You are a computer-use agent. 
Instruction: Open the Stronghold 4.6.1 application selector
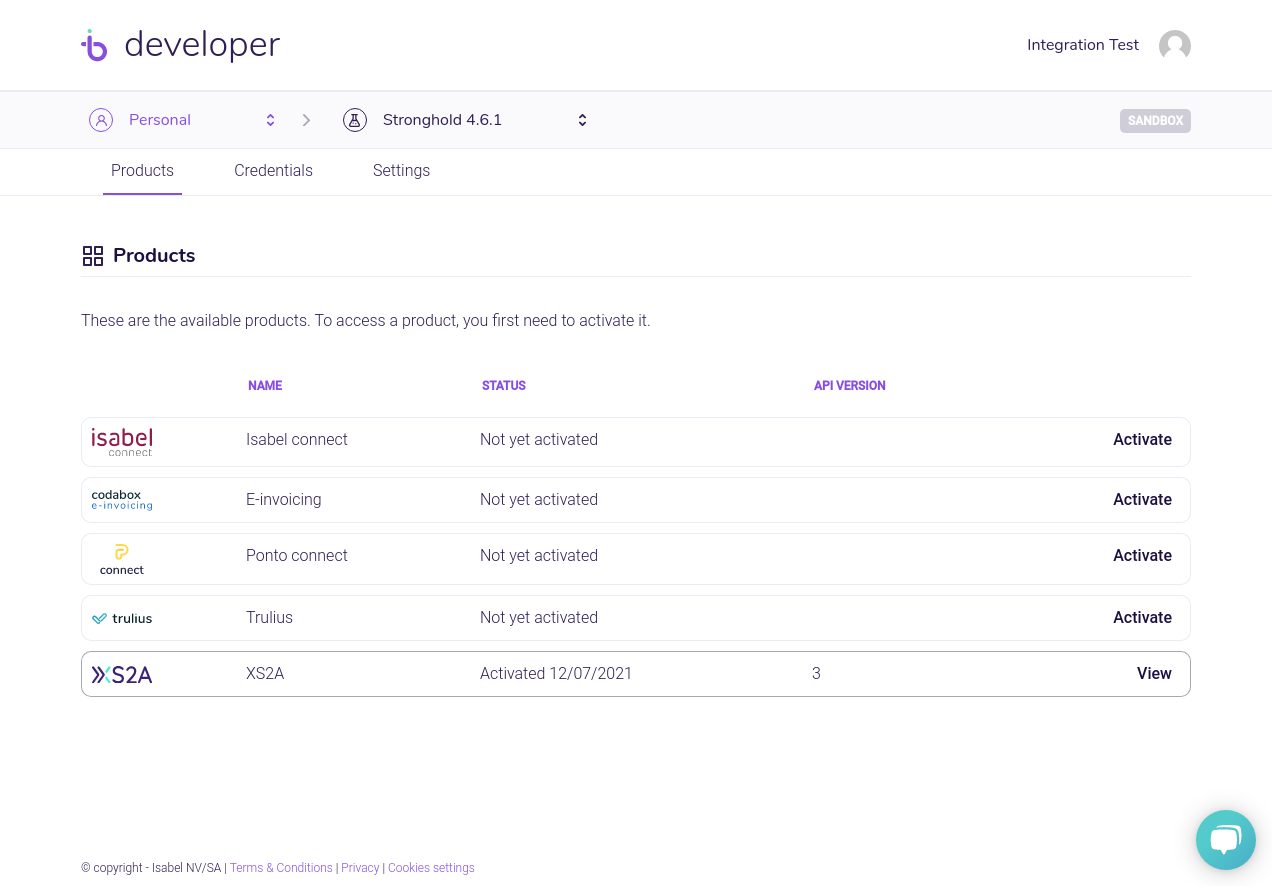(x=582, y=120)
